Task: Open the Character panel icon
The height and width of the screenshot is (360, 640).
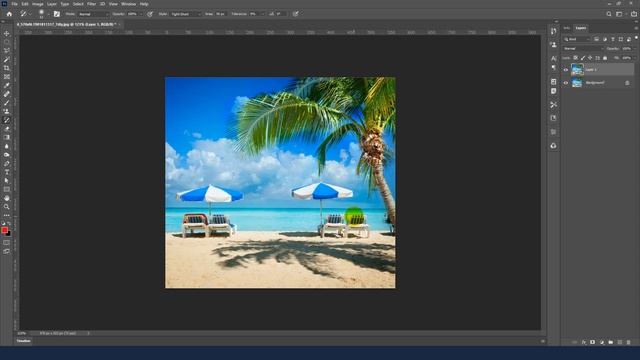Action: [x=553, y=58]
